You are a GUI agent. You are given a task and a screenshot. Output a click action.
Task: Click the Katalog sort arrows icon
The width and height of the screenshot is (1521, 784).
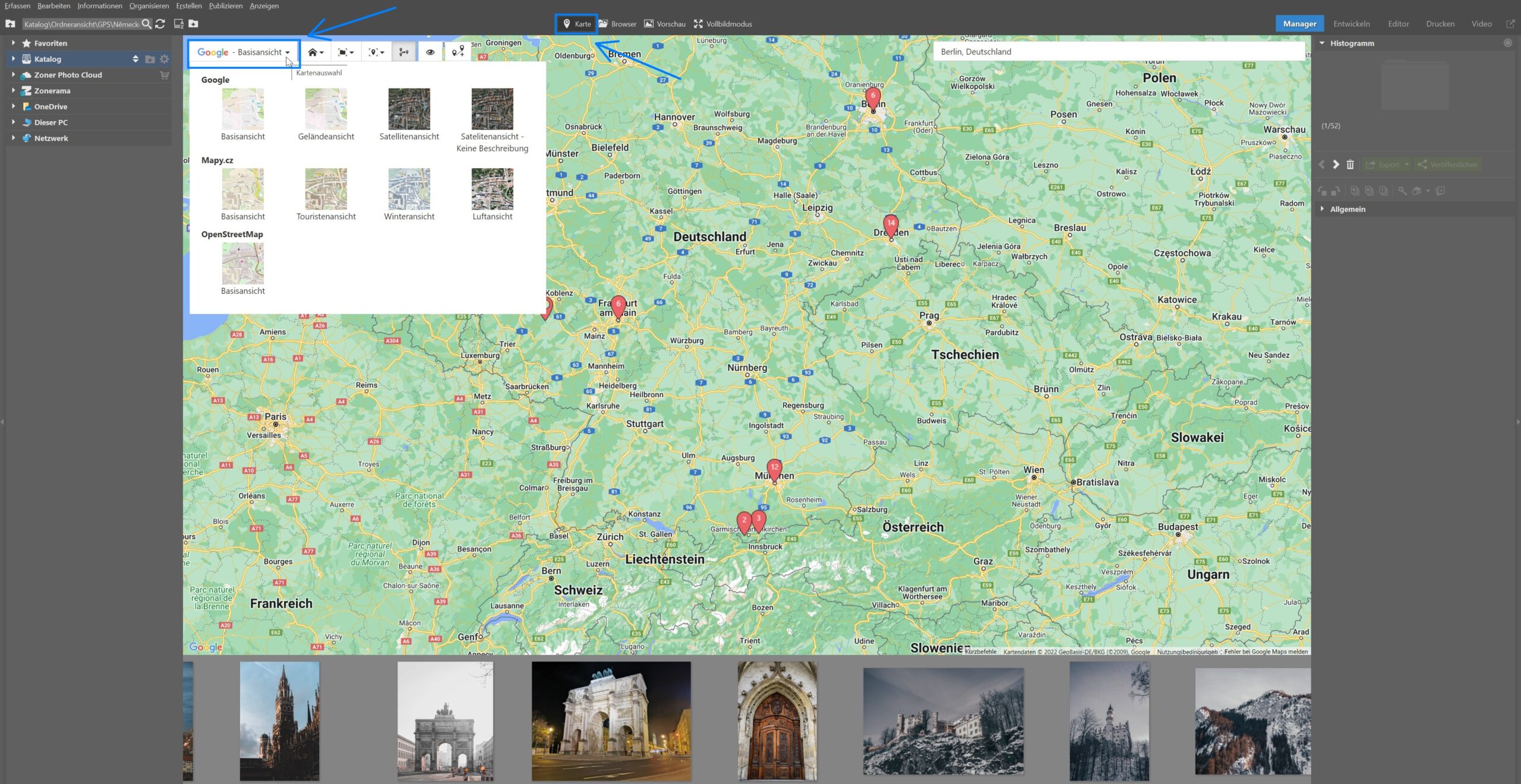(135, 59)
